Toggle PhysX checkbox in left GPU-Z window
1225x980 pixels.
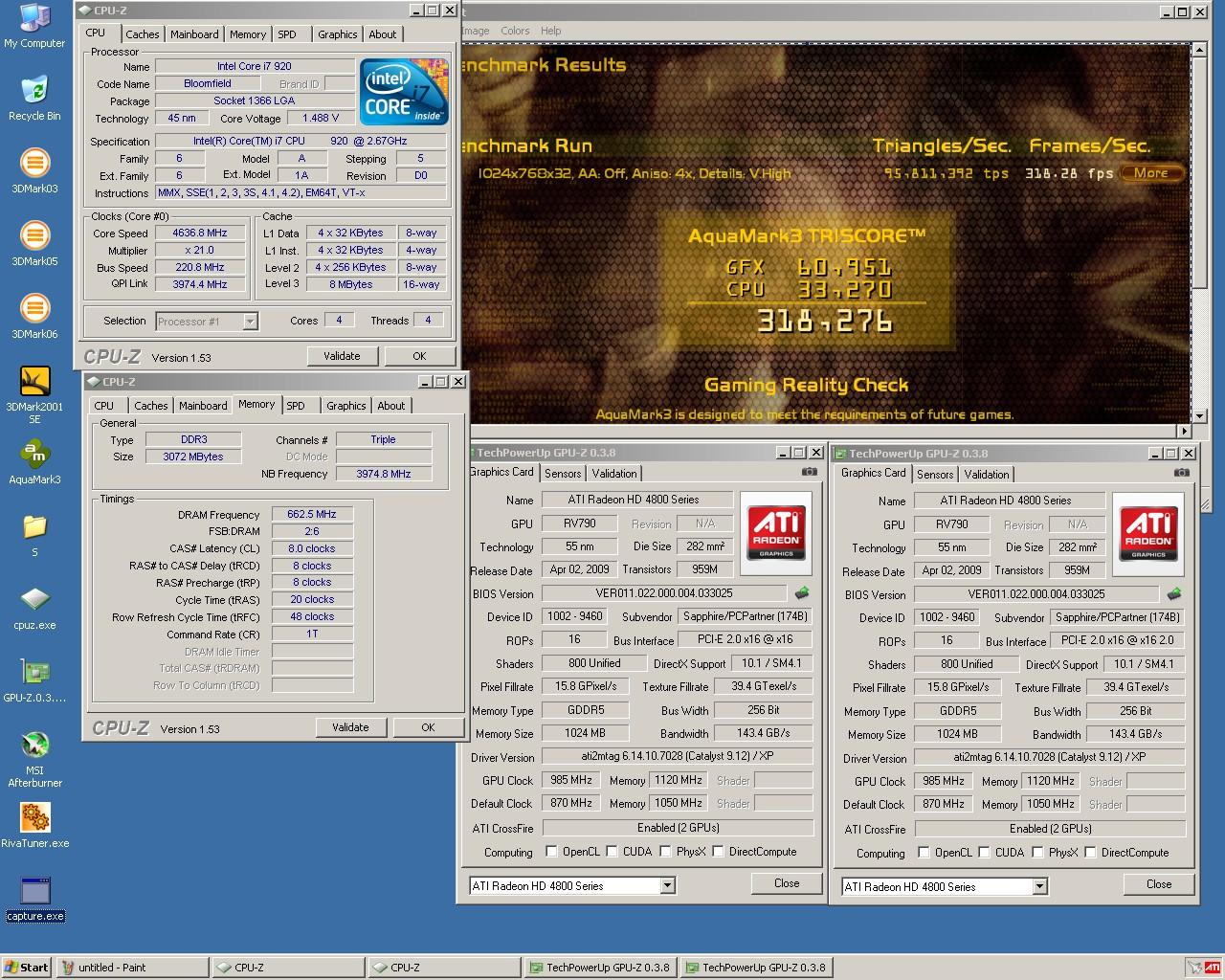point(665,852)
